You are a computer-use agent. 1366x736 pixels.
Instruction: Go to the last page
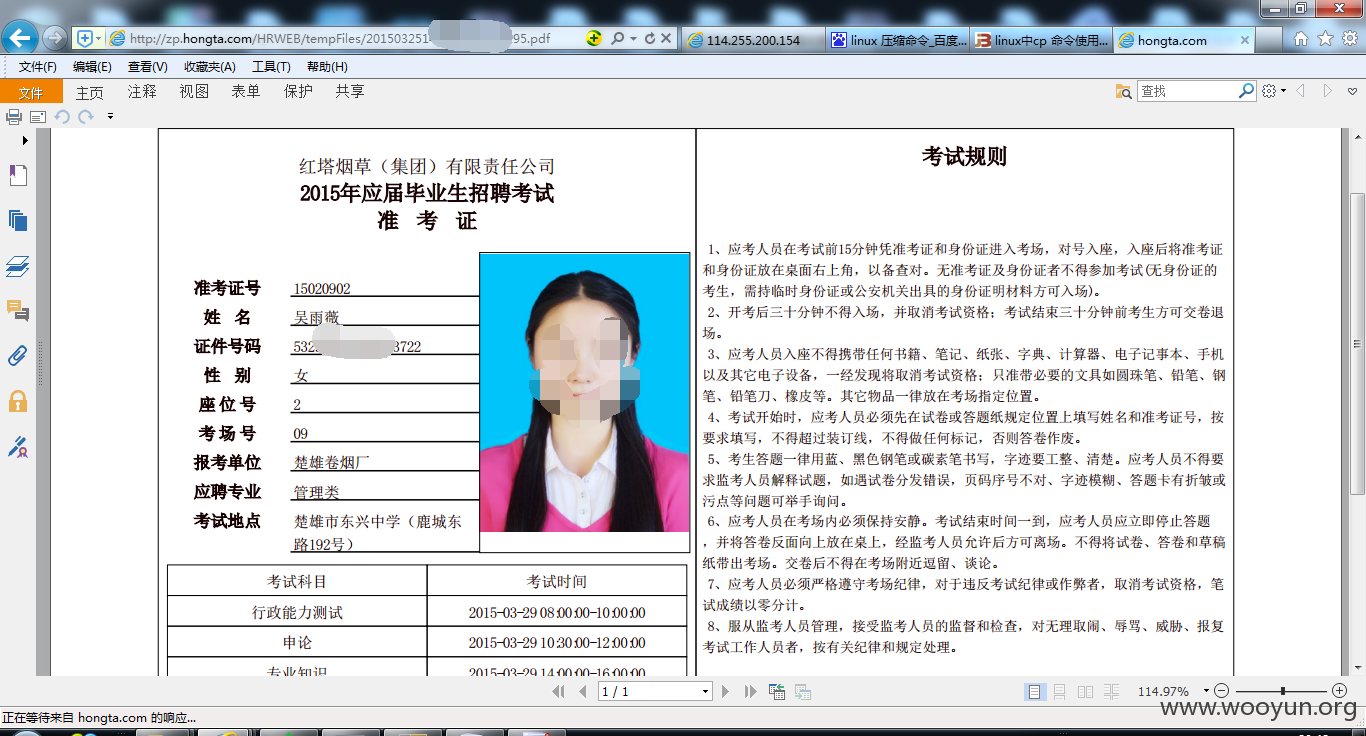click(750, 691)
